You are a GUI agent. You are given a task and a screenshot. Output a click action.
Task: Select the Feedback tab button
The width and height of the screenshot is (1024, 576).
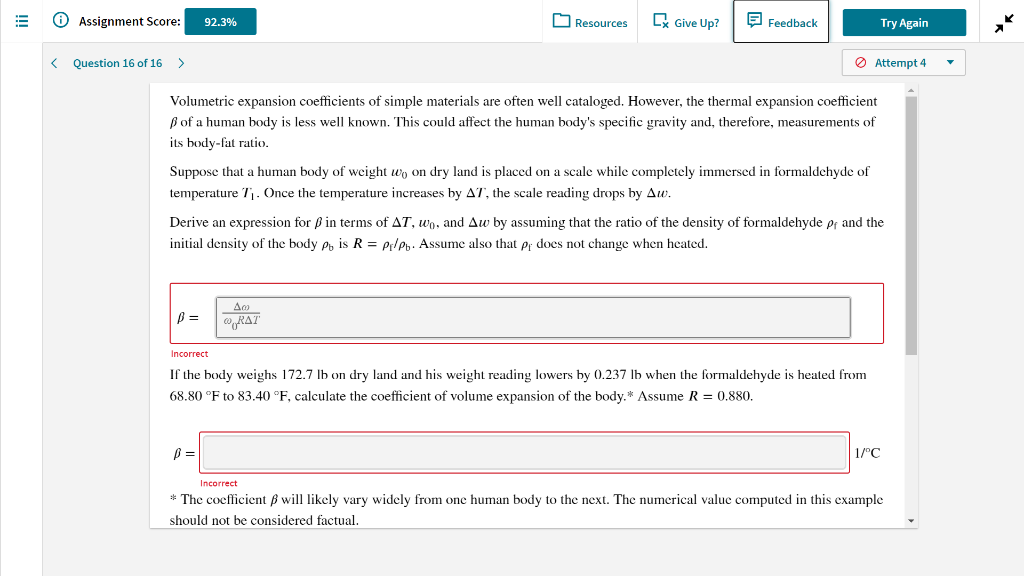point(781,21)
